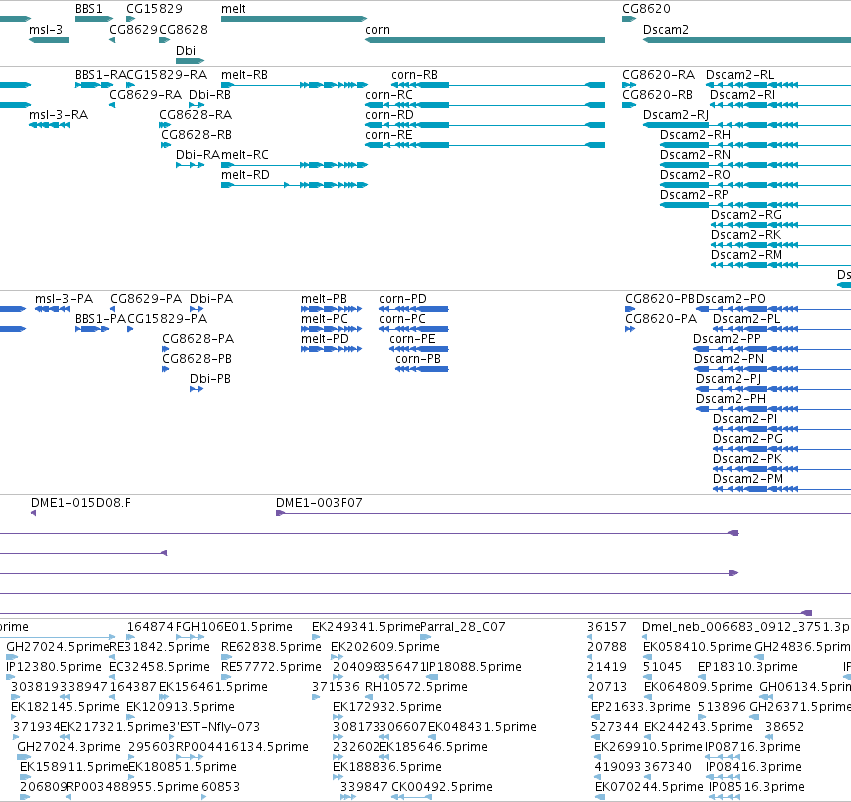The width and height of the screenshot is (851, 802).
Task: Select the corn gene bar
Action: pyautogui.click(x=485, y=40)
